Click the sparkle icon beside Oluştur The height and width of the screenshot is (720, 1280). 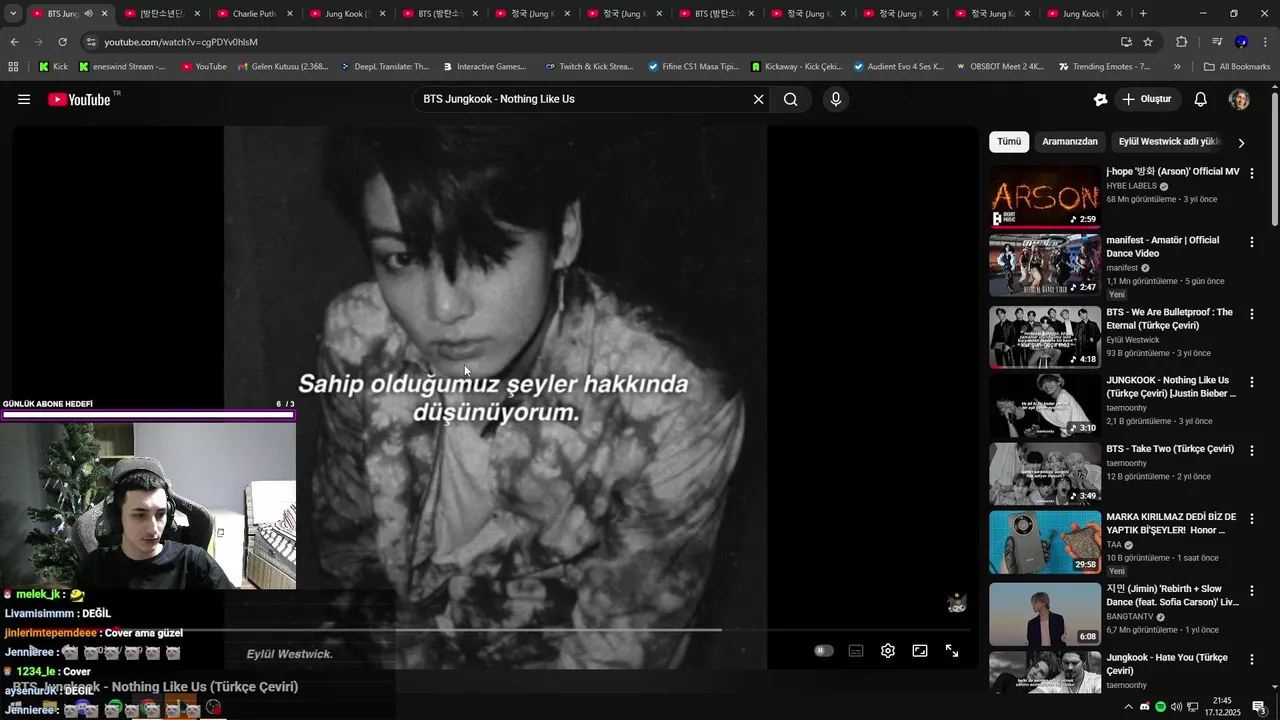(x=1100, y=99)
